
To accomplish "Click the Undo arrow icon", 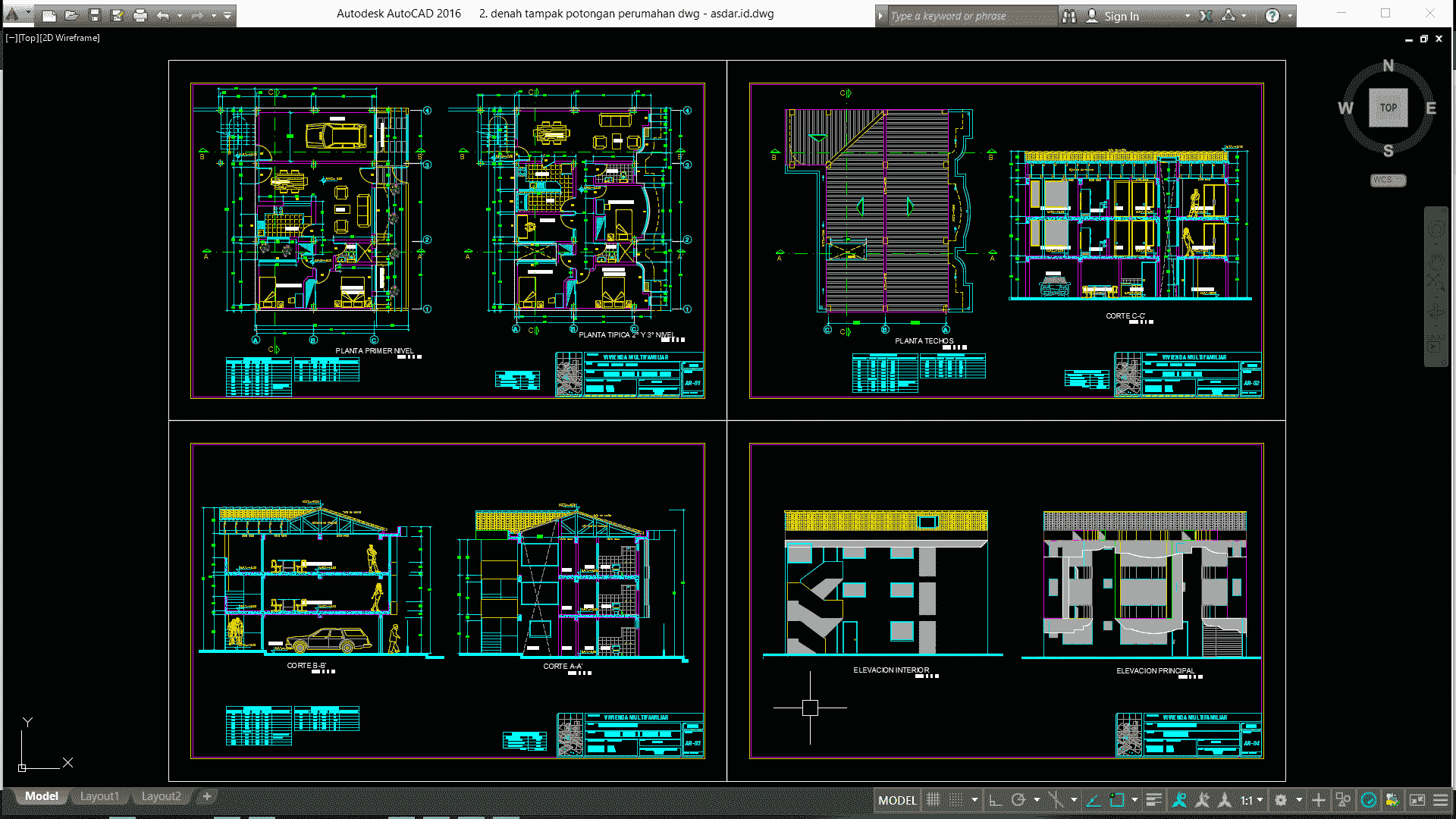I will point(163,15).
